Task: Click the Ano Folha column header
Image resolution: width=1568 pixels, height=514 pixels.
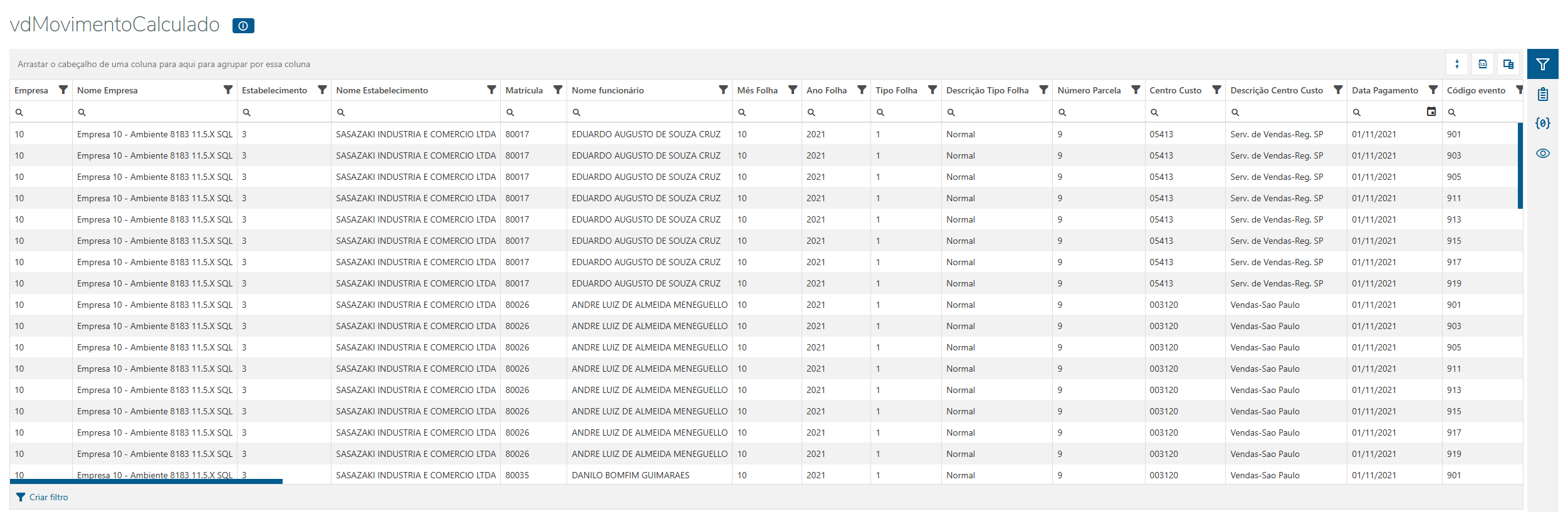Action: click(x=826, y=90)
